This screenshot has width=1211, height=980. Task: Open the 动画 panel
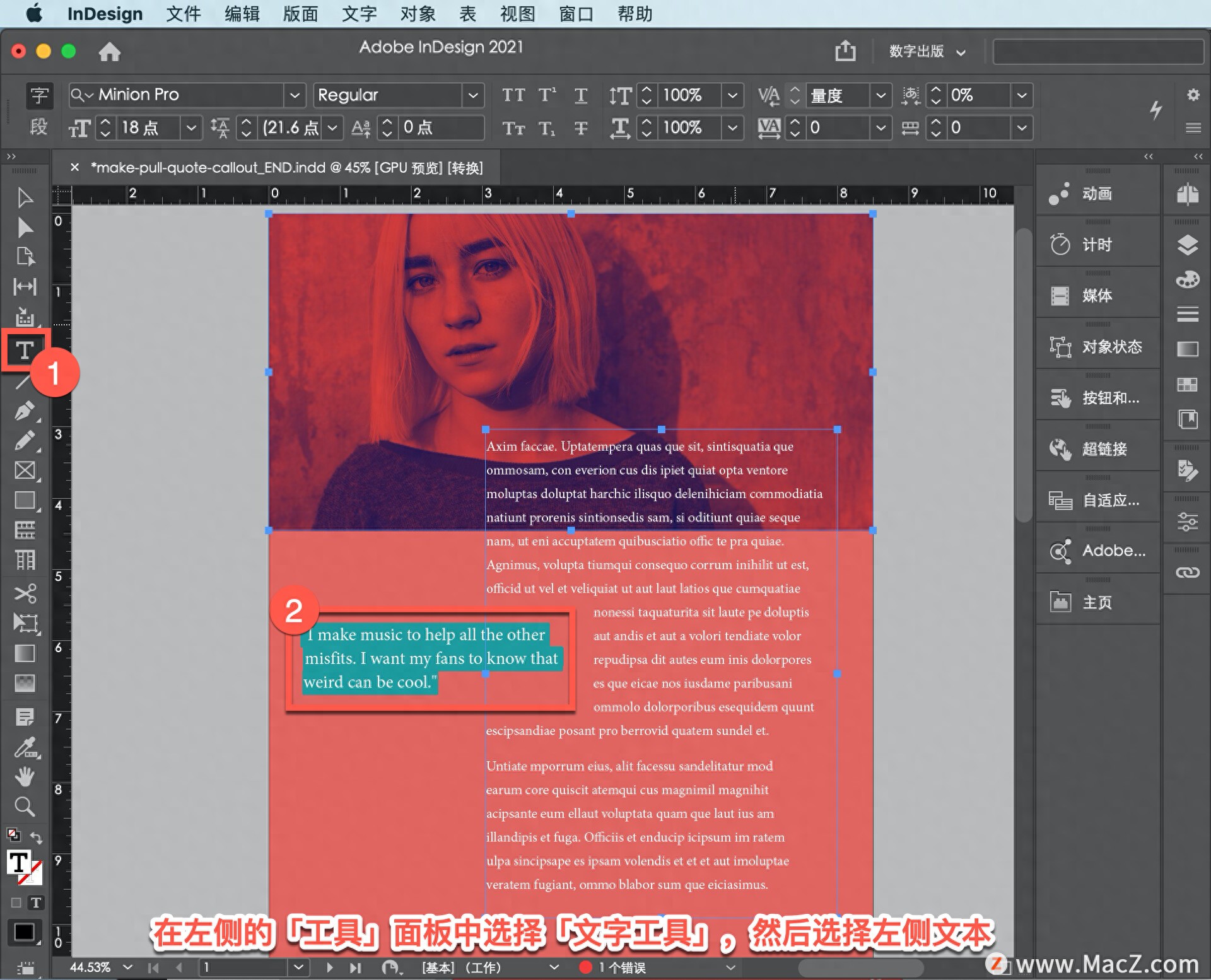tap(1097, 194)
